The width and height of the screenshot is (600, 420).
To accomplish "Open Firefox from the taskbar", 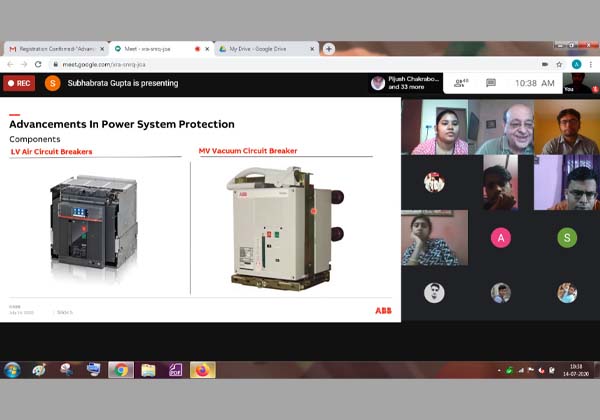I will point(203,370).
